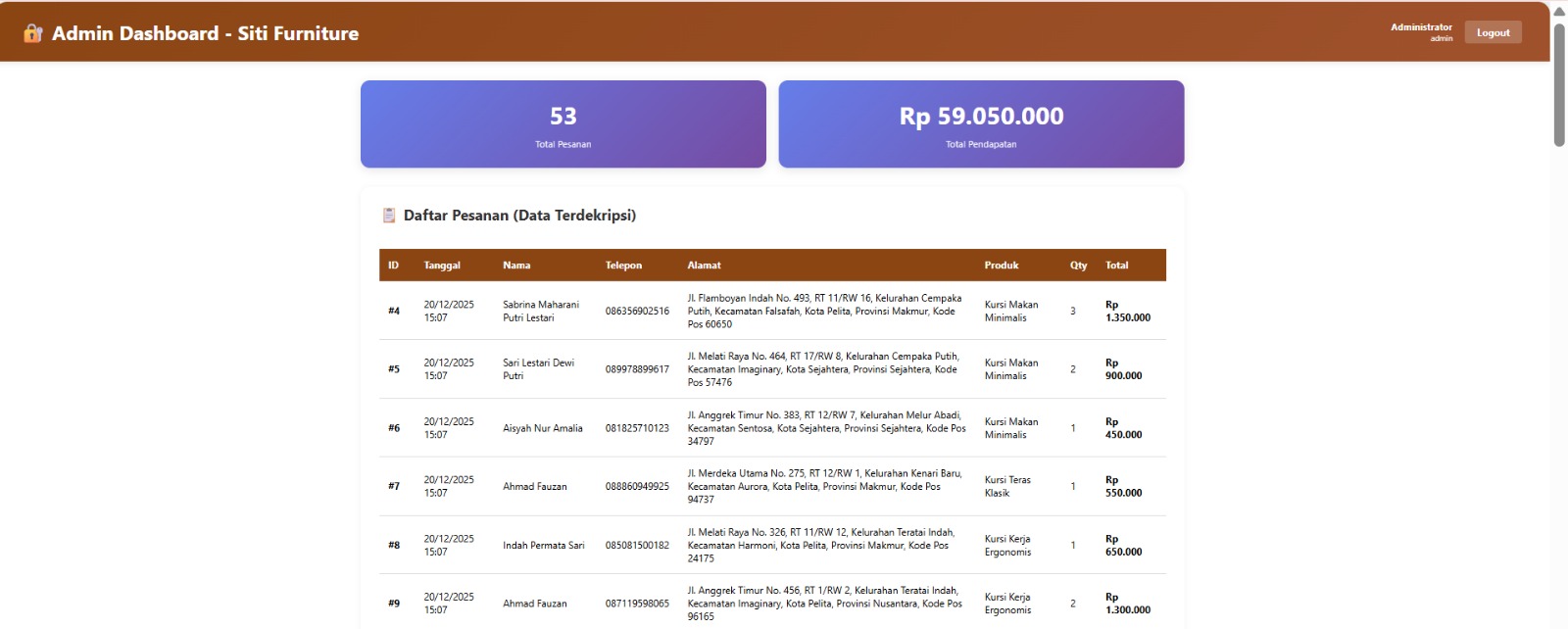
Task: Click the Nama column header
Action: [516, 266]
